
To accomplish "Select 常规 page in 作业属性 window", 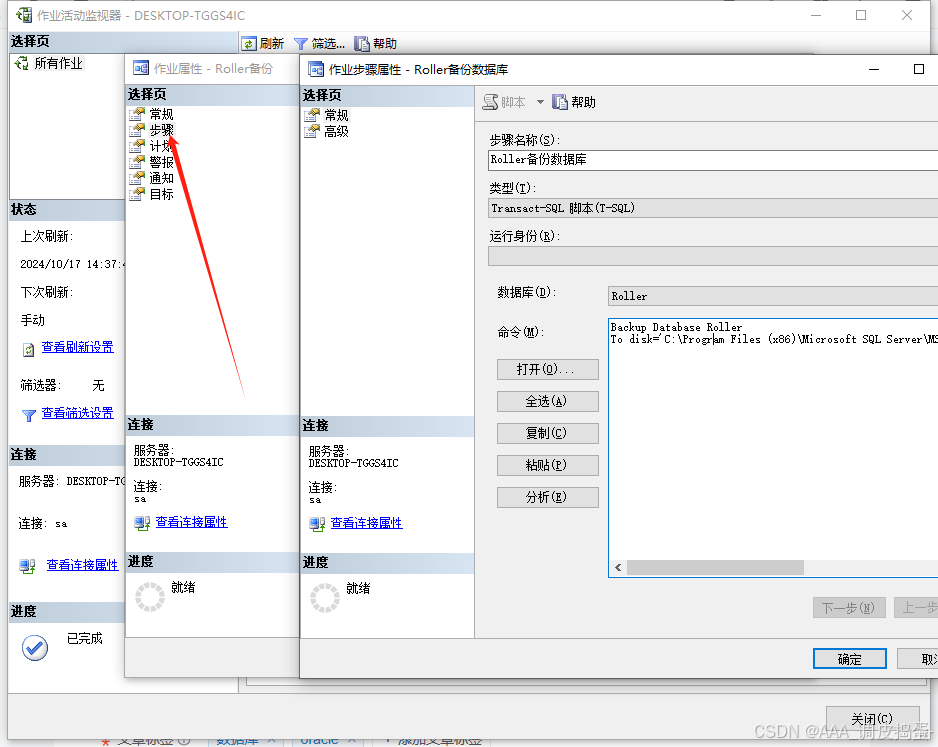I will 161,114.
